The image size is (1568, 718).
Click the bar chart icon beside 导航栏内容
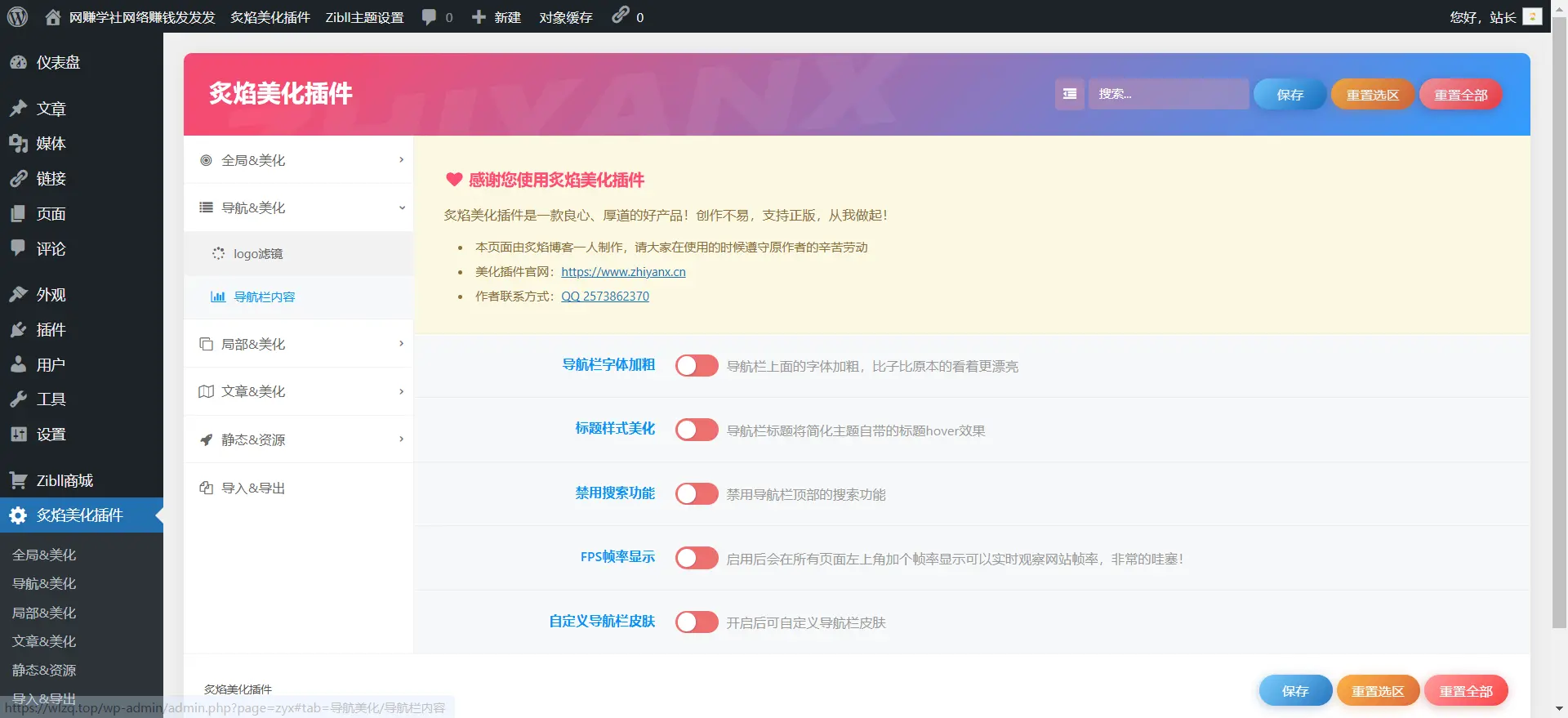[218, 297]
